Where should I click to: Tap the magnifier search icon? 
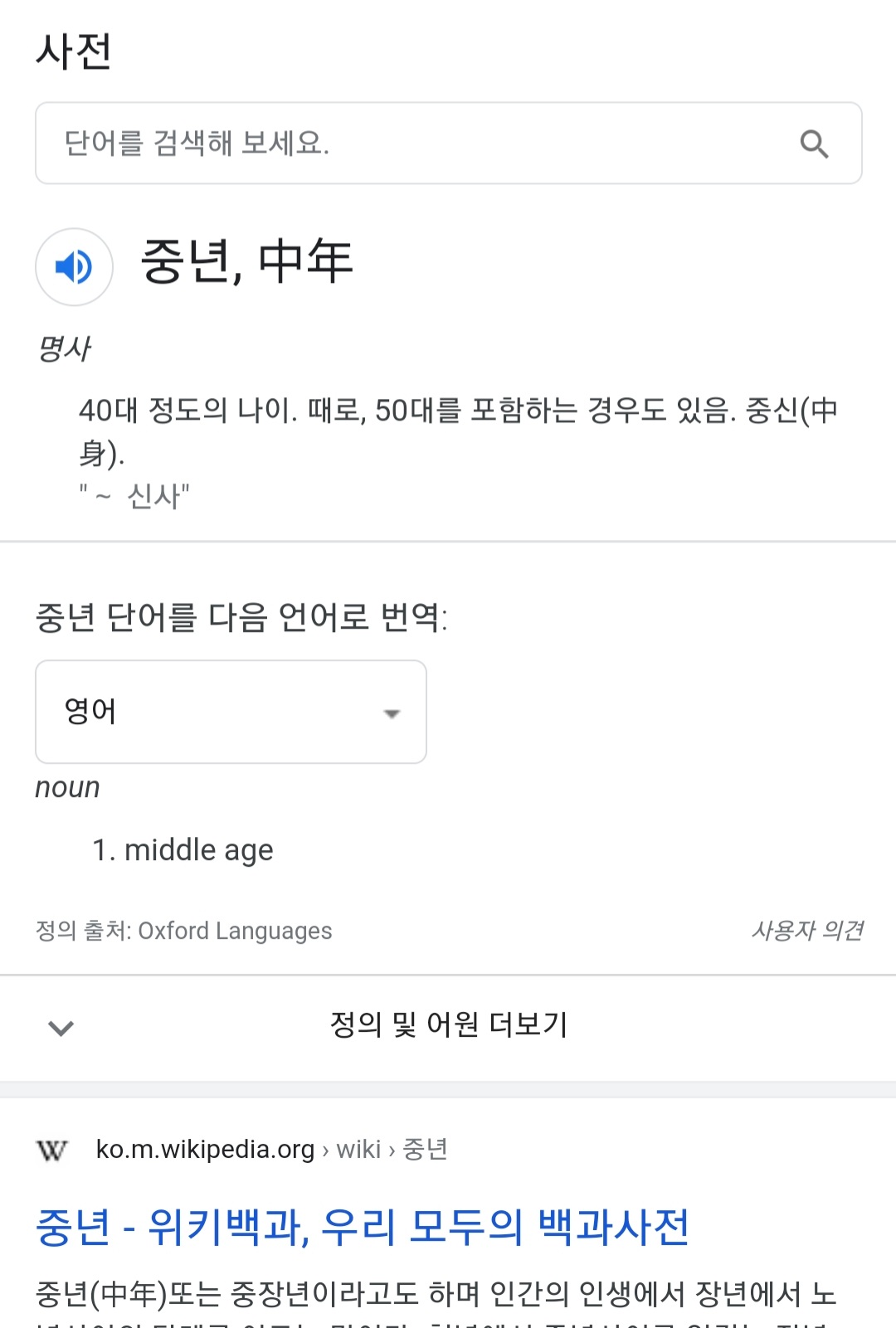click(x=814, y=144)
